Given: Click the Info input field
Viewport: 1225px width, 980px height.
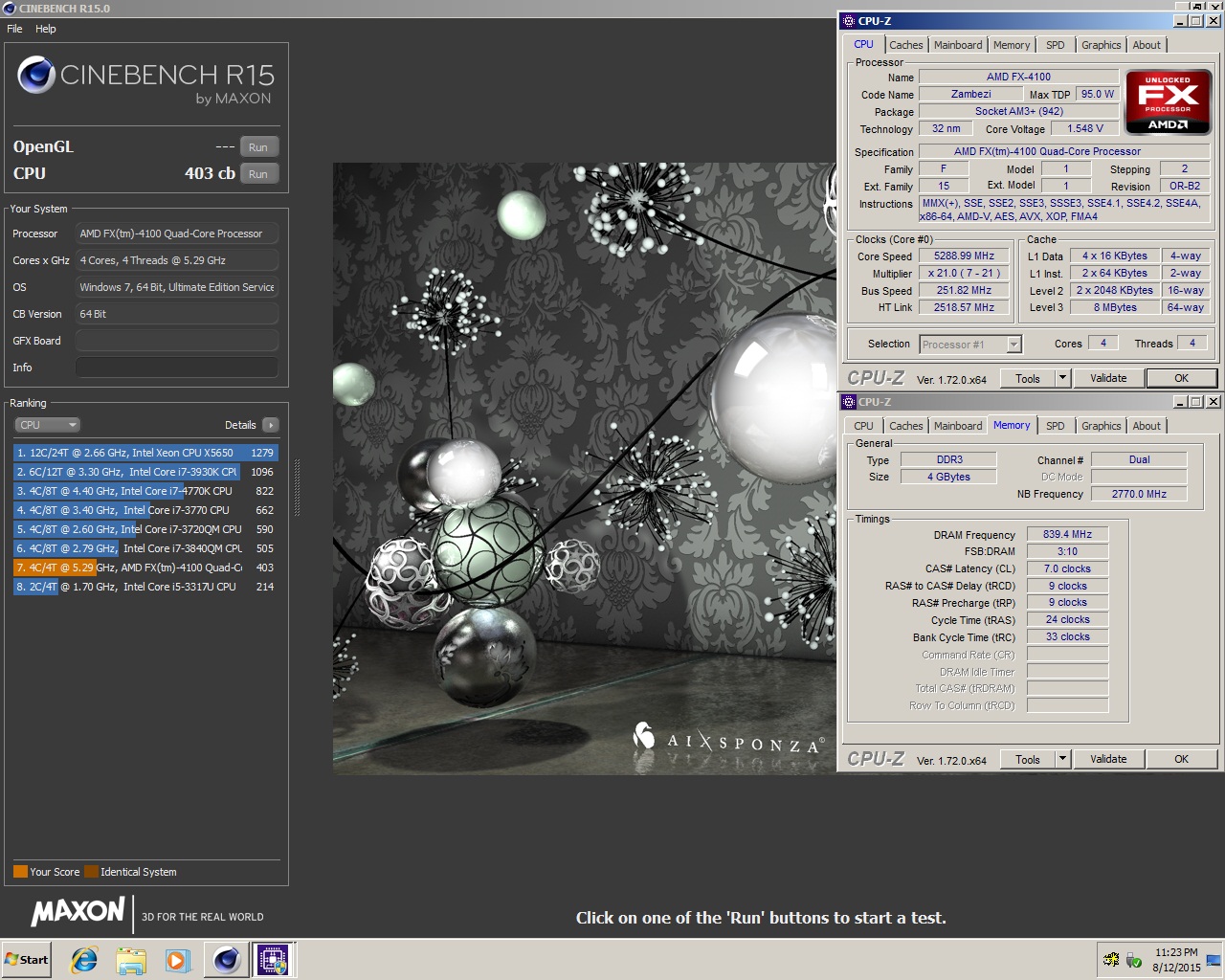Looking at the screenshot, I should click(x=177, y=367).
